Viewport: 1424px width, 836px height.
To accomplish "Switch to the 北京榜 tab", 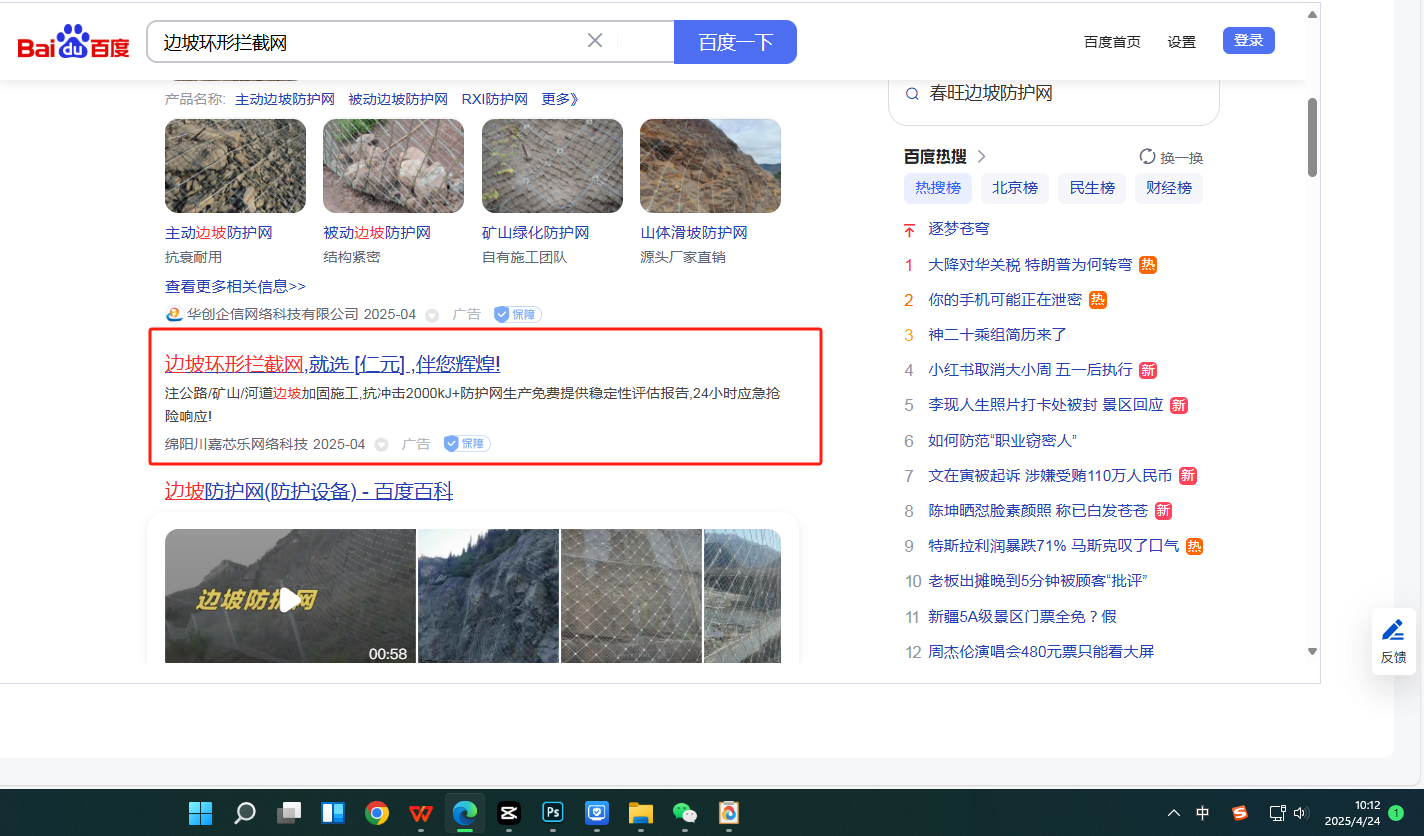I will 1015,188.
